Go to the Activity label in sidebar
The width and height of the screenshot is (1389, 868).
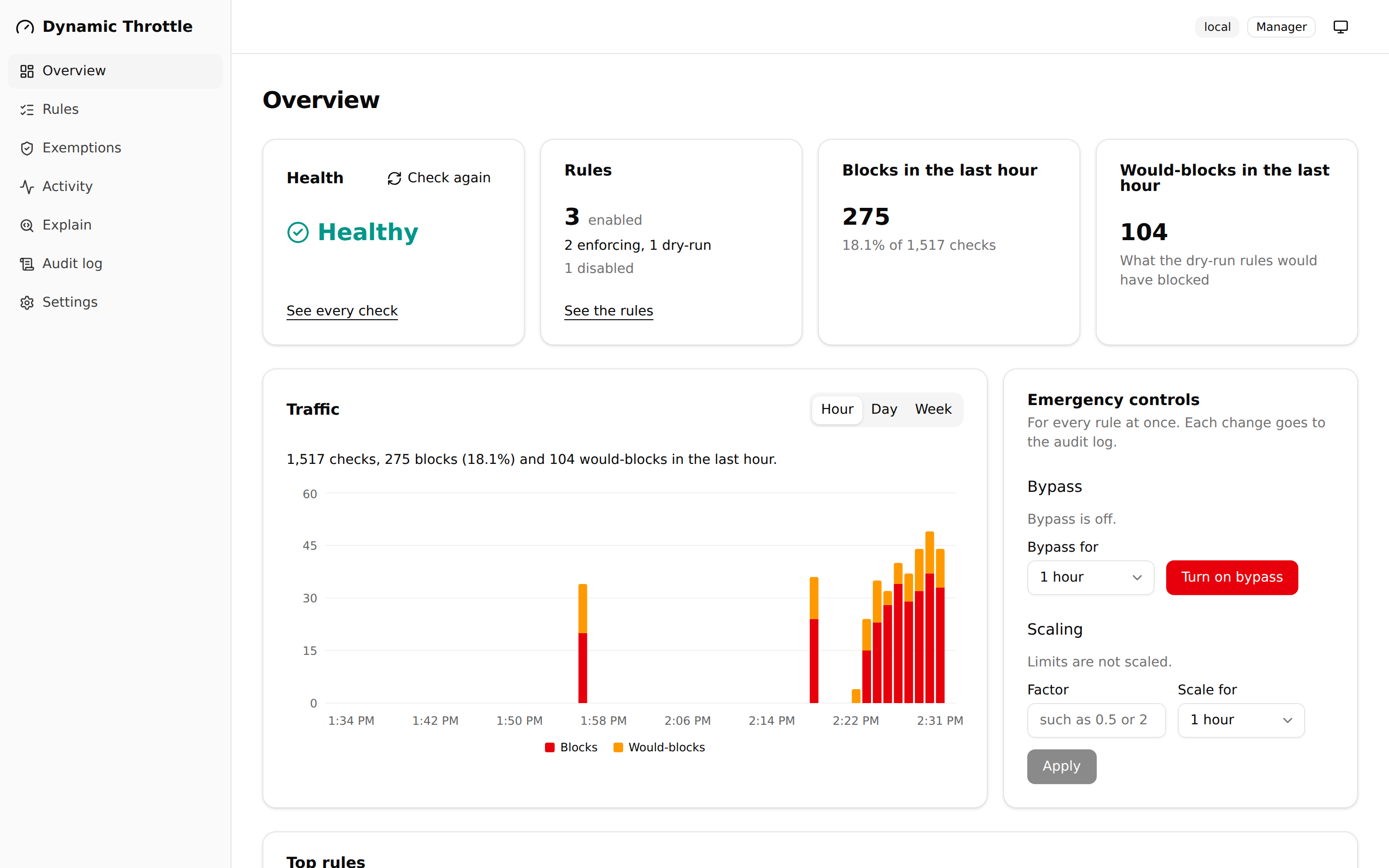[x=67, y=186]
